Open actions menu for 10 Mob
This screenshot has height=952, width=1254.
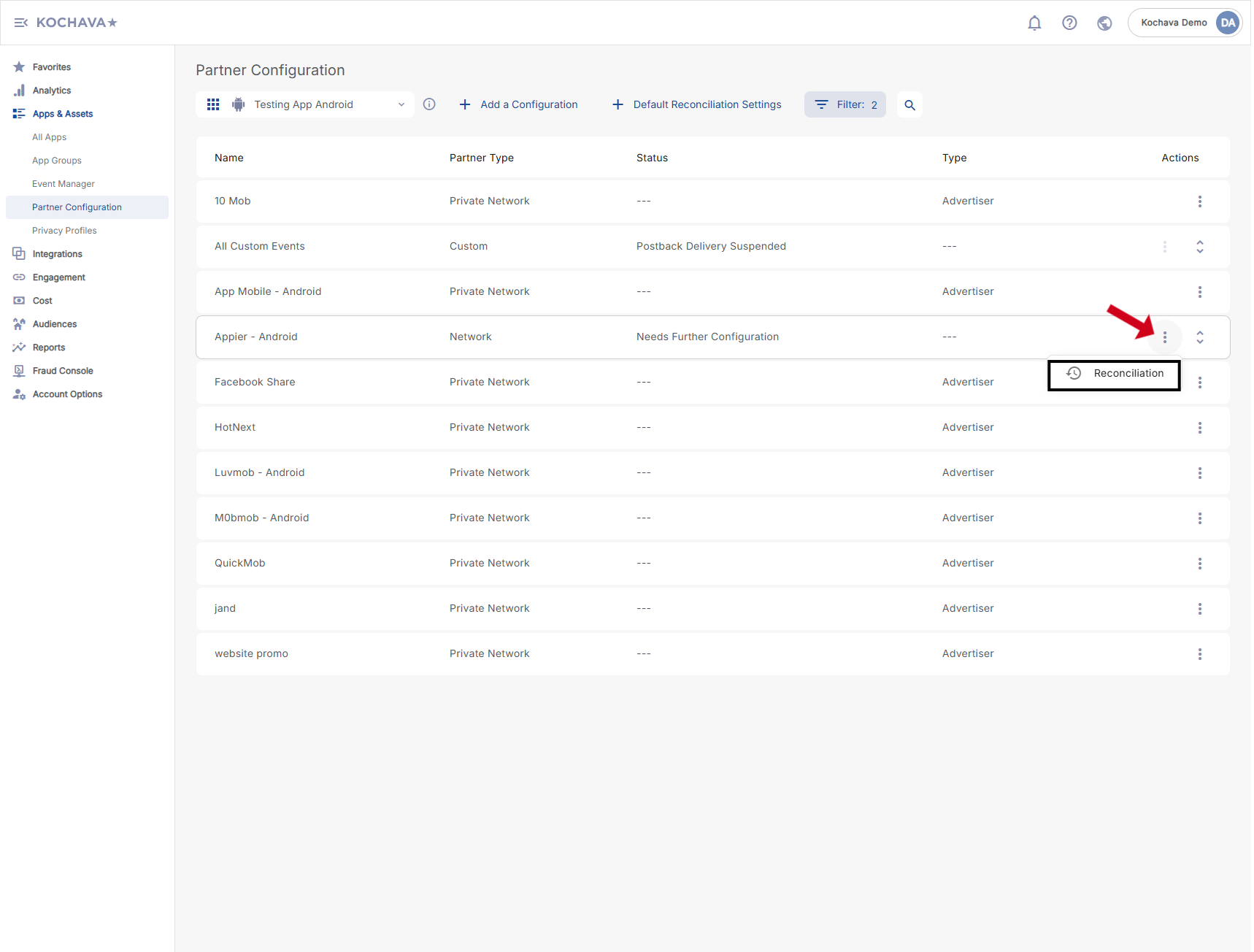point(1199,201)
